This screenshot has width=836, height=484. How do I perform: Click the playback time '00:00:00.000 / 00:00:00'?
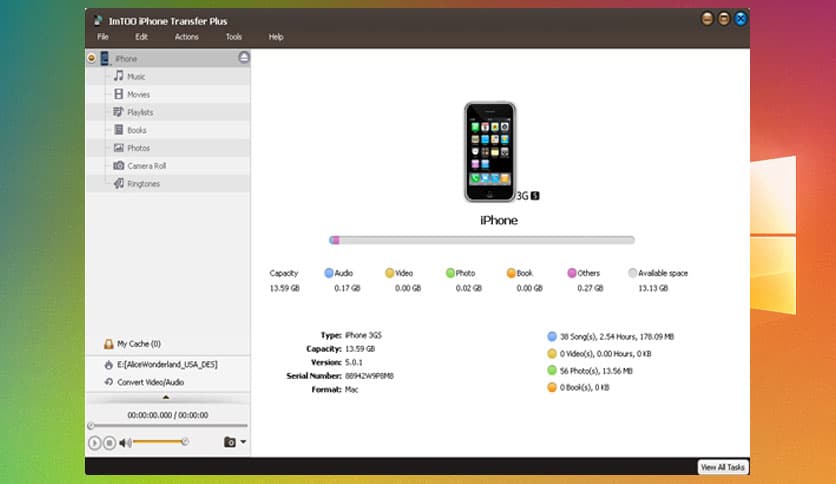168,415
